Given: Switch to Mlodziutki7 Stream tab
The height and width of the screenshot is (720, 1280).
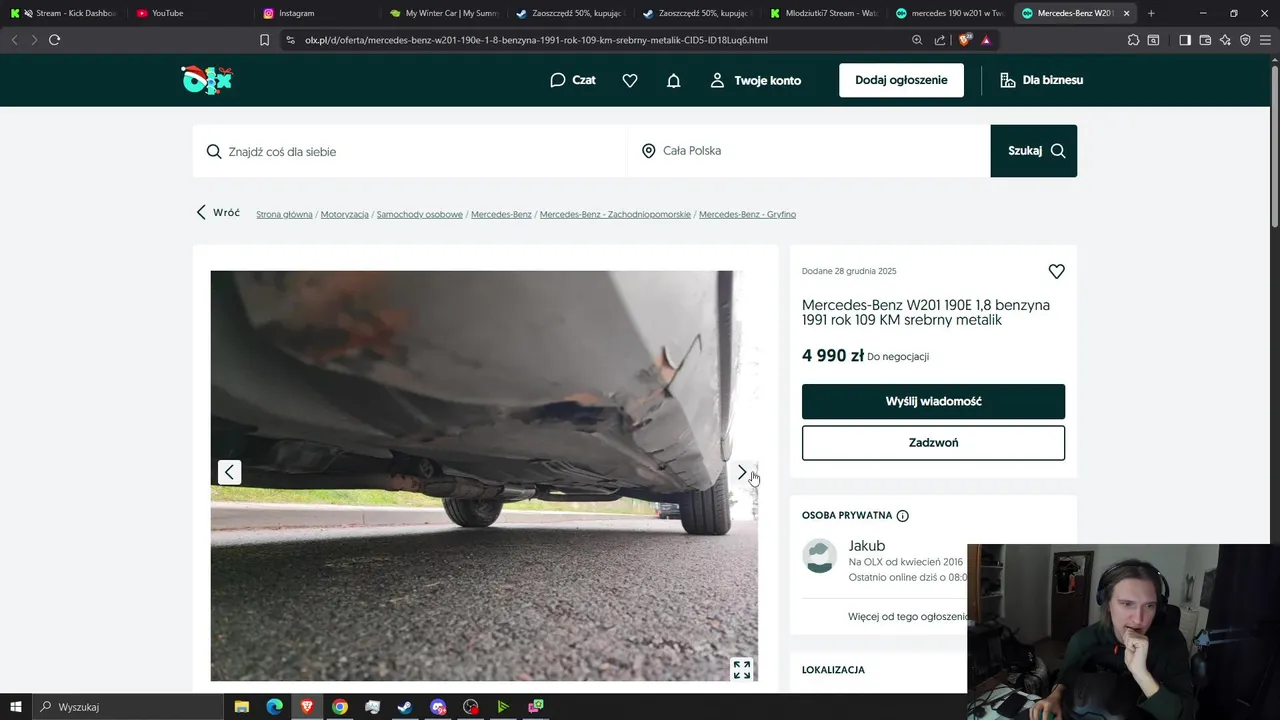Looking at the screenshot, I should pos(824,13).
